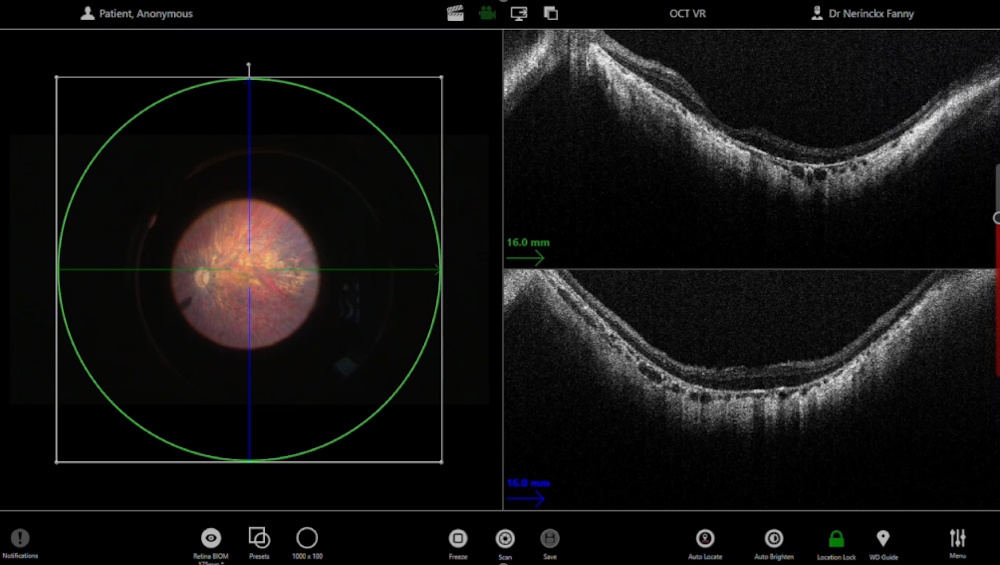Click the OCT VR title
Screen dimensions: 1000x565
687,14
